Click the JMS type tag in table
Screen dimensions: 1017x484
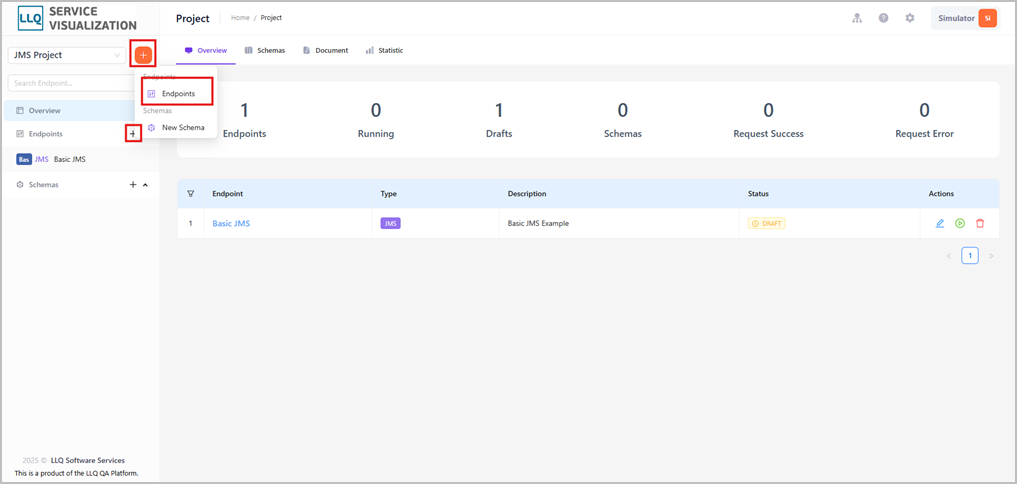390,223
